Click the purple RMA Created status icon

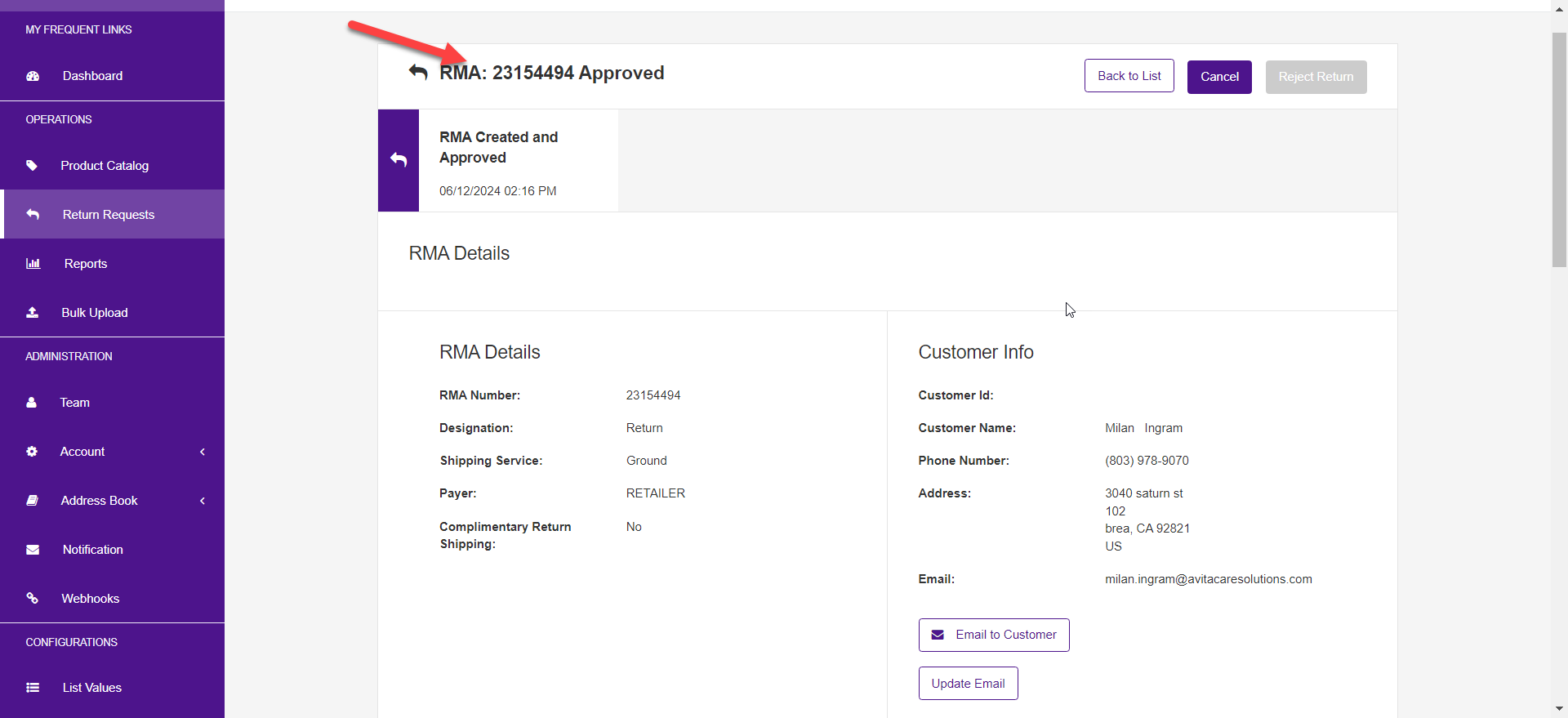399,160
